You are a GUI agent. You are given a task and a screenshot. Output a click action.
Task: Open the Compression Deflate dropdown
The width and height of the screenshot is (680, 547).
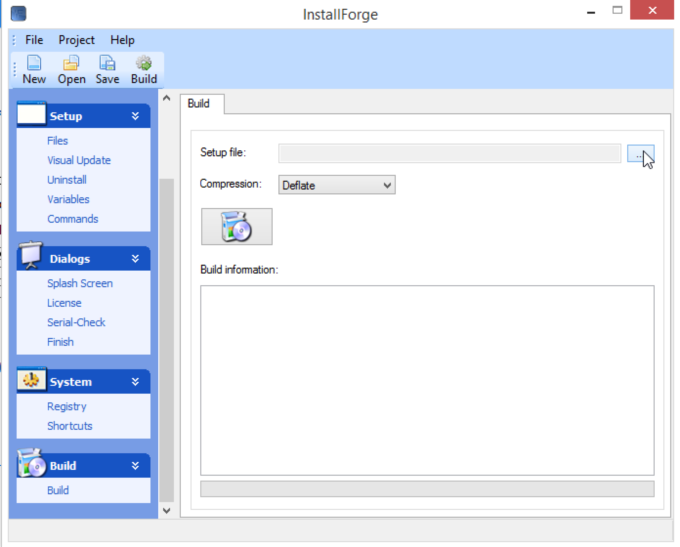tap(337, 185)
